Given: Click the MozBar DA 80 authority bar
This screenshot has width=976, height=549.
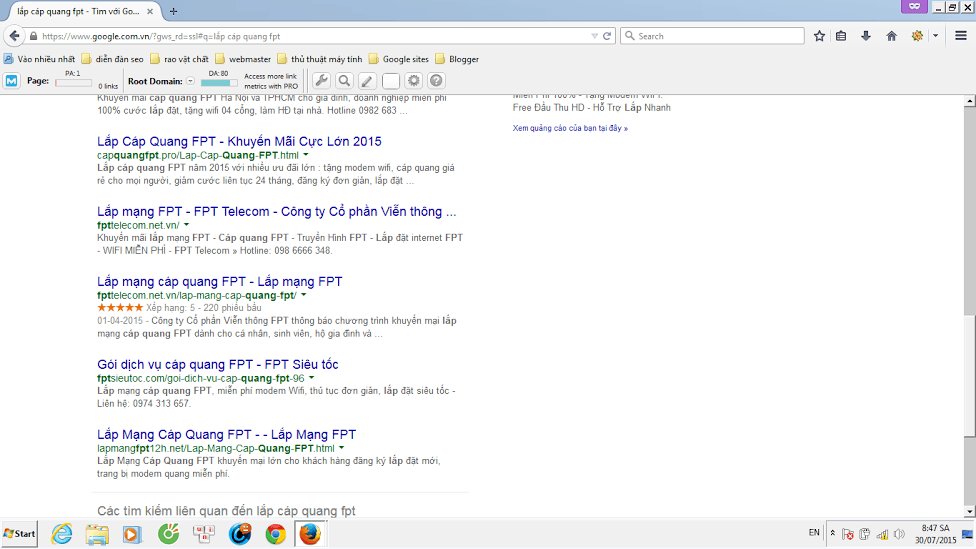Looking at the screenshot, I should [x=218, y=83].
